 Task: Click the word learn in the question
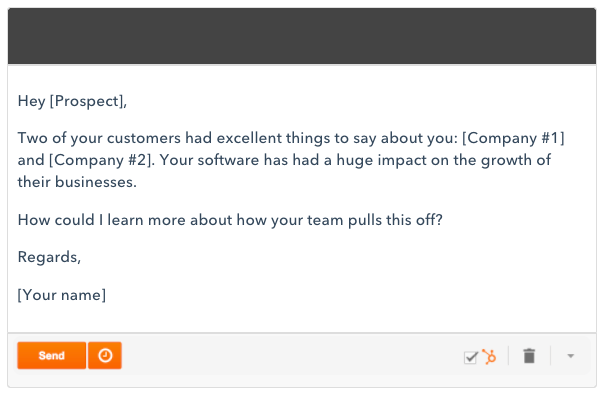tap(125, 220)
